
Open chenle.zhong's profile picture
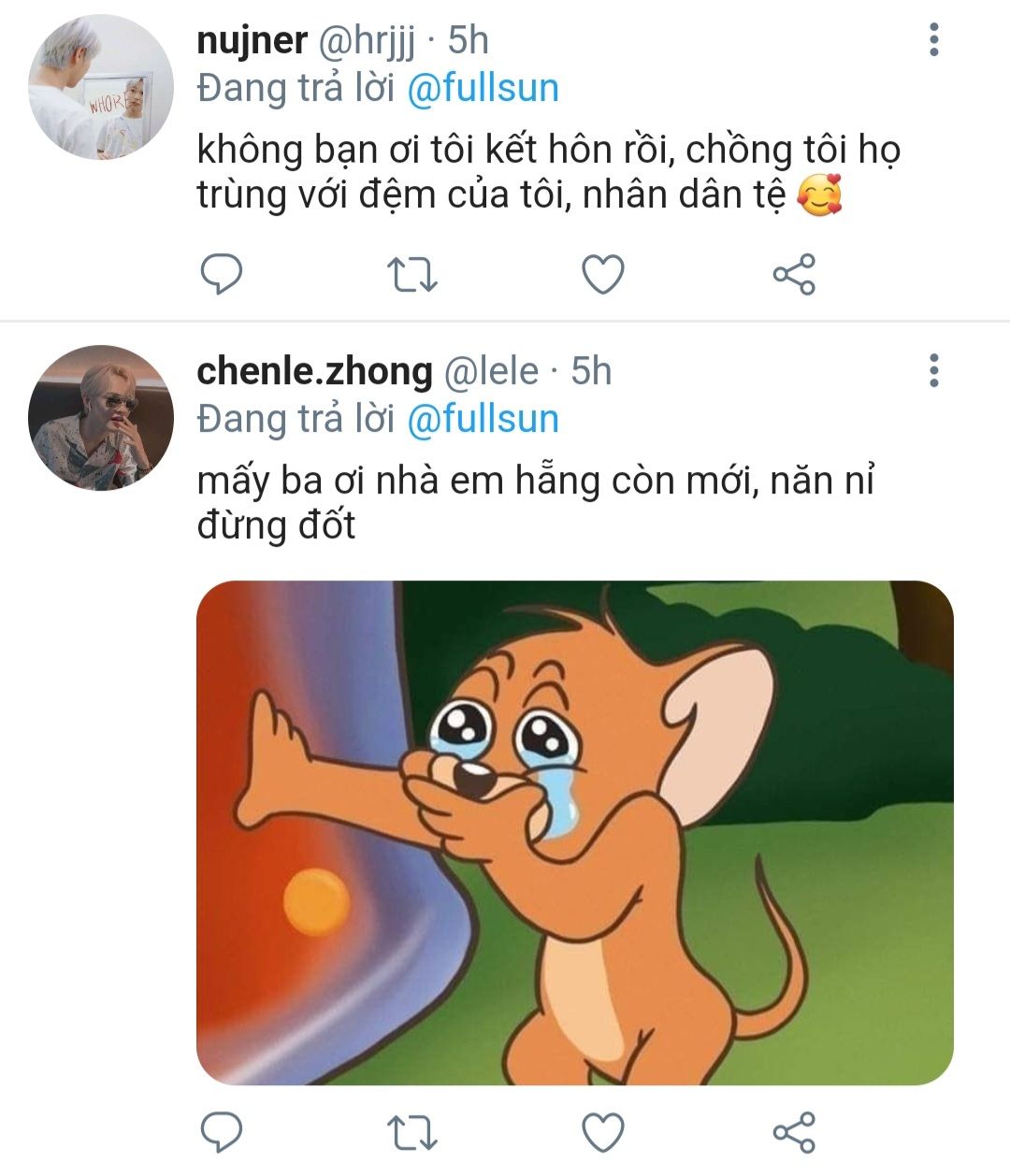point(101,418)
